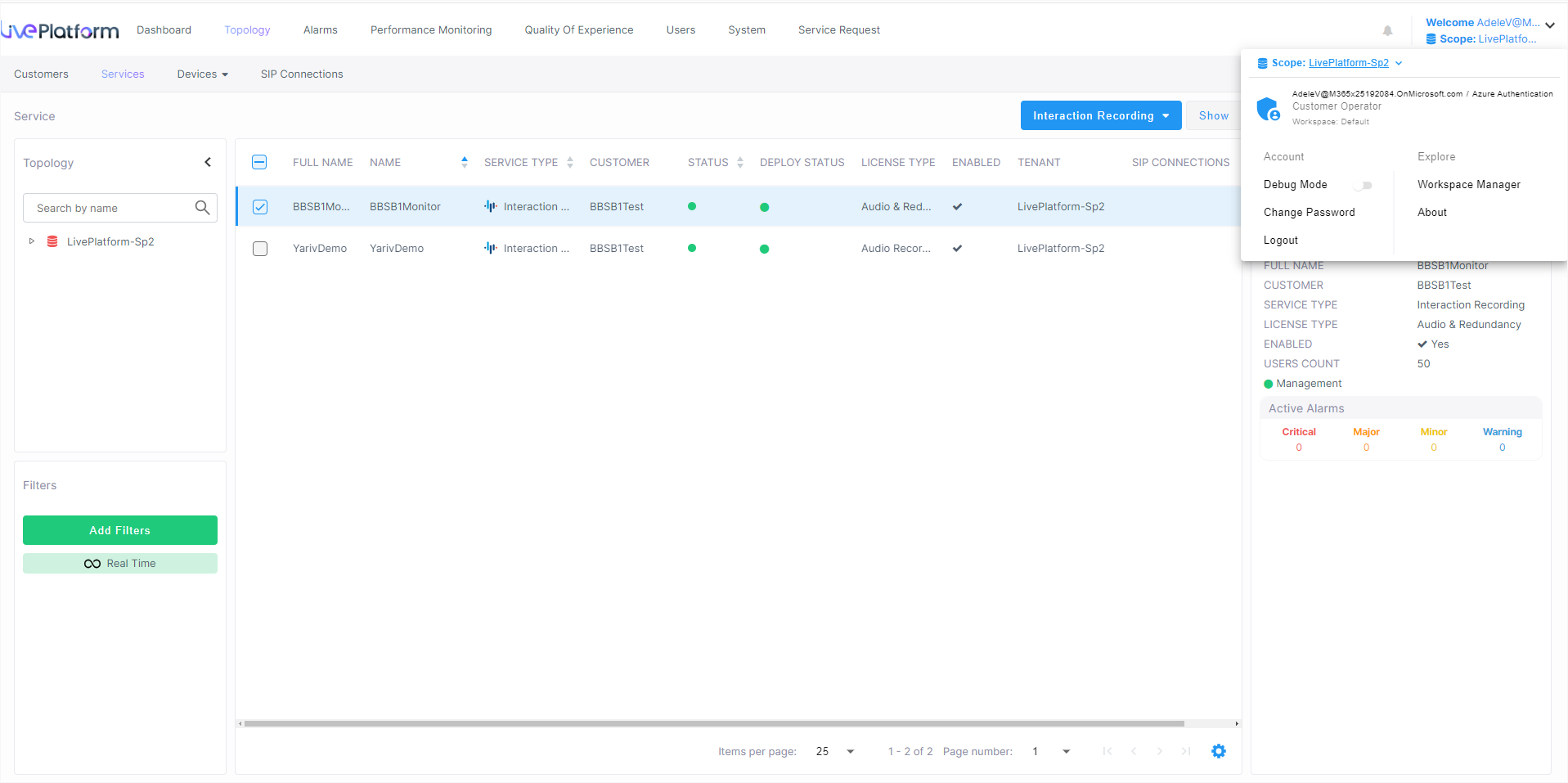Collapse the Topology panel chevron
This screenshot has width=1568, height=783.
(208, 162)
